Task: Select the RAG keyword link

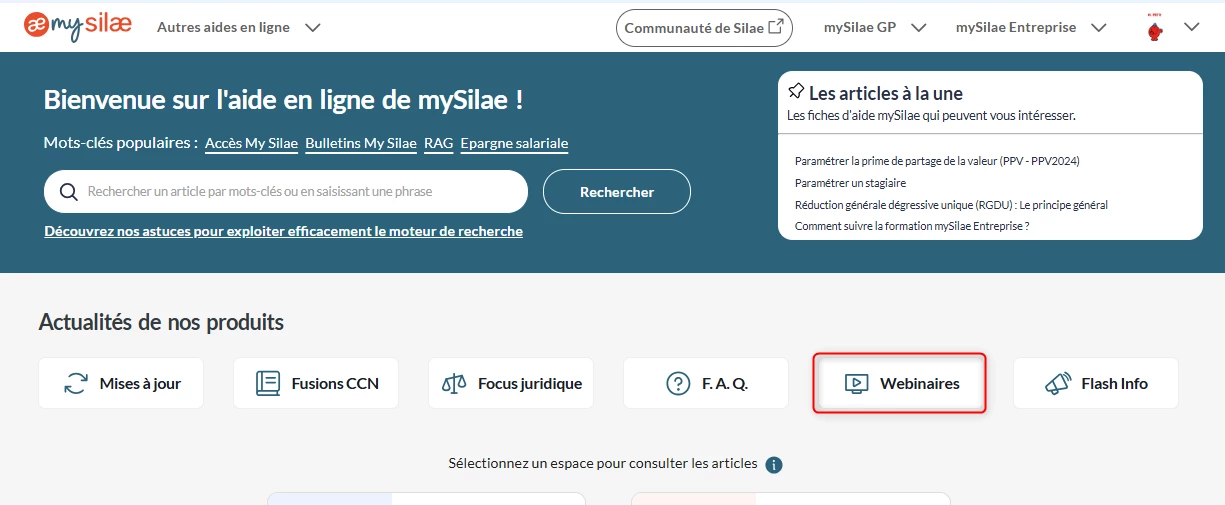Action: (x=438, y=143)
